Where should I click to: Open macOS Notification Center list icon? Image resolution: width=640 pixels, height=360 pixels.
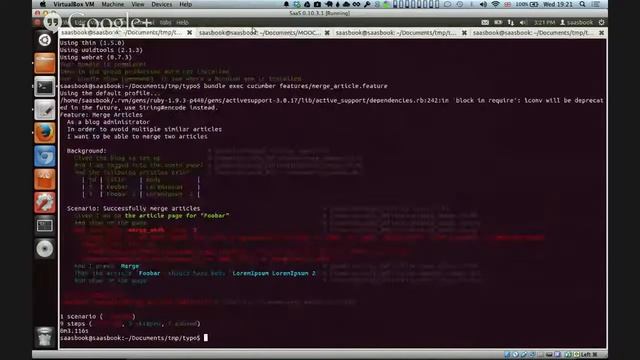(x=596, y=4)
